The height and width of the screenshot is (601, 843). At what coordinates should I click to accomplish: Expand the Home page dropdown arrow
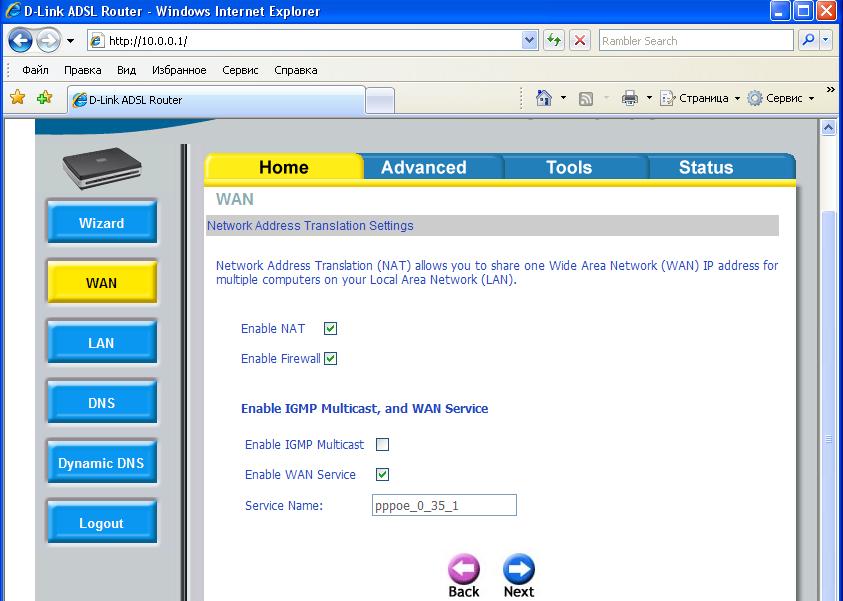563,98
